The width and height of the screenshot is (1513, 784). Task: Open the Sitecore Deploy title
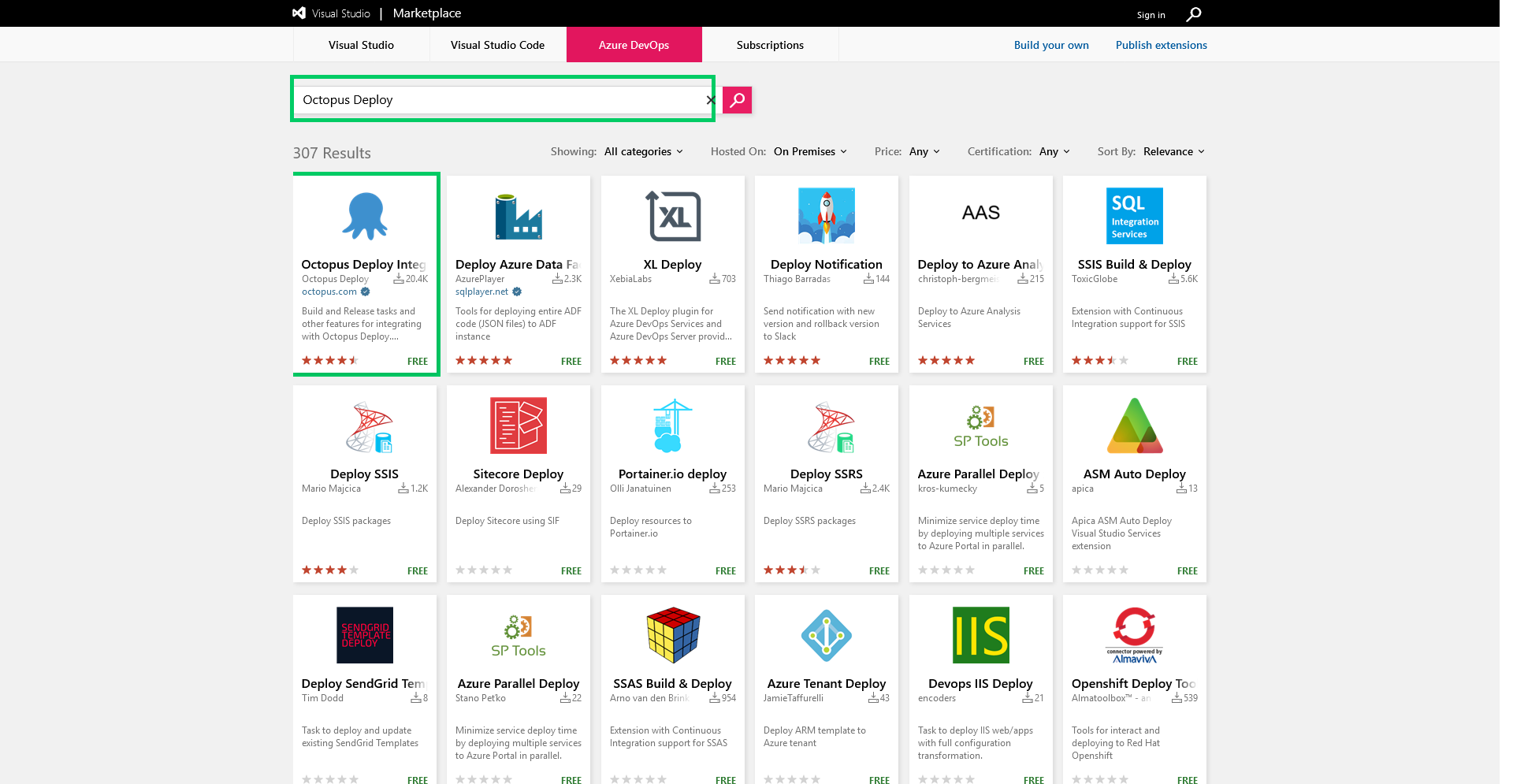(x=519, y=474)
